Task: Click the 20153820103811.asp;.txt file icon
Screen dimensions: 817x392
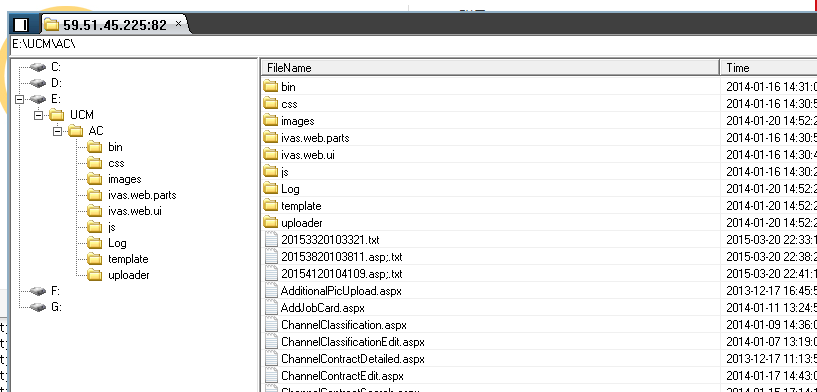Action: 271,256
